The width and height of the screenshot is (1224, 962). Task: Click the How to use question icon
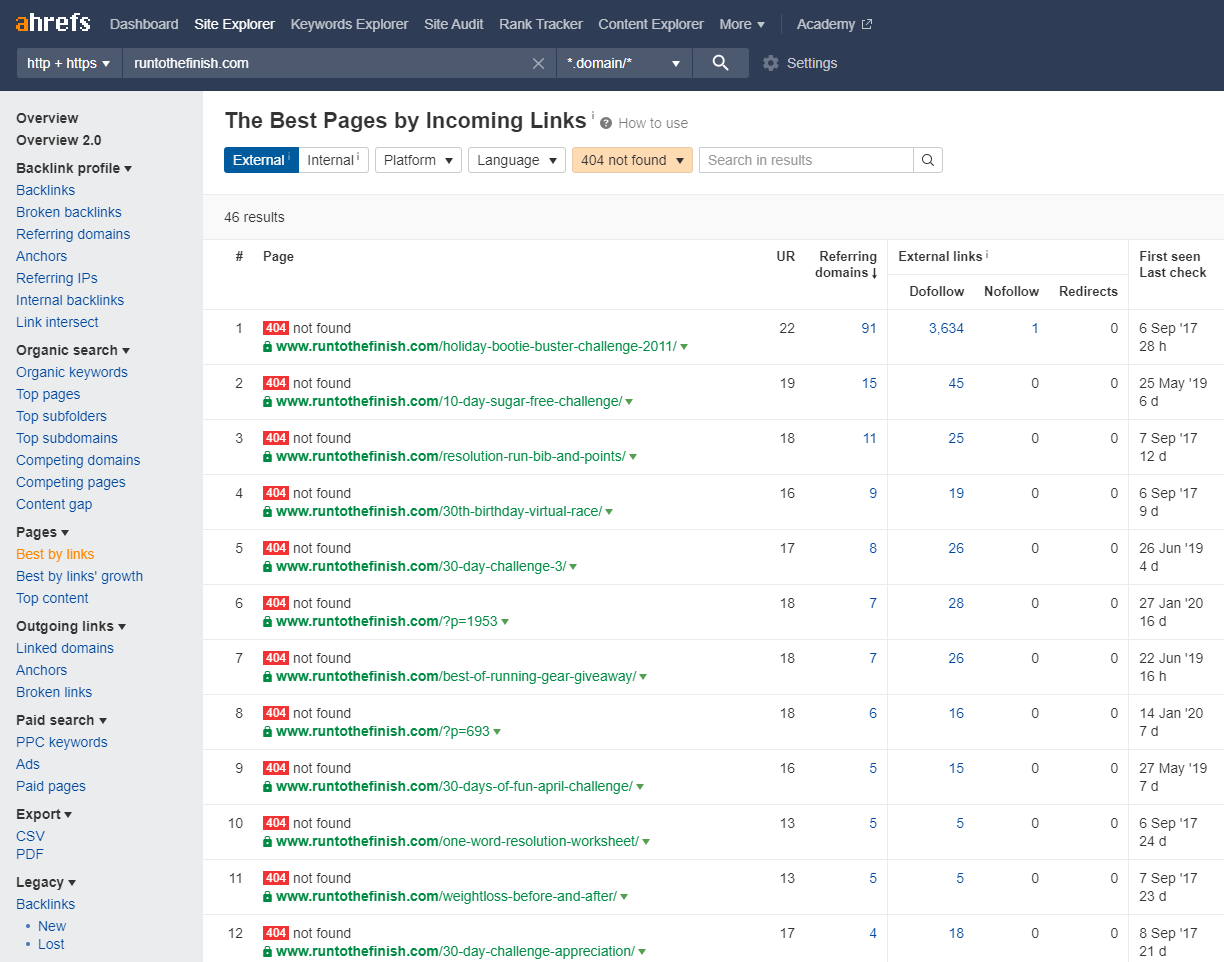pos(606,123)
